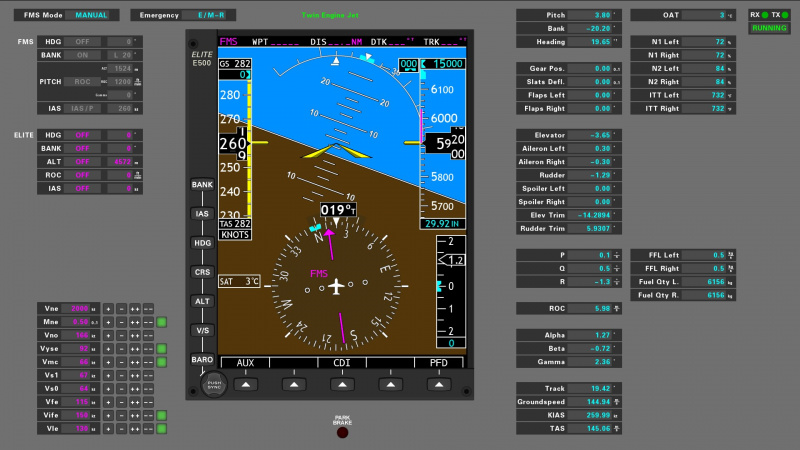Viewport: 800px width, 450px height.
Task: Toggle the green indicator beside Vyse
Action: click(161, 348)
